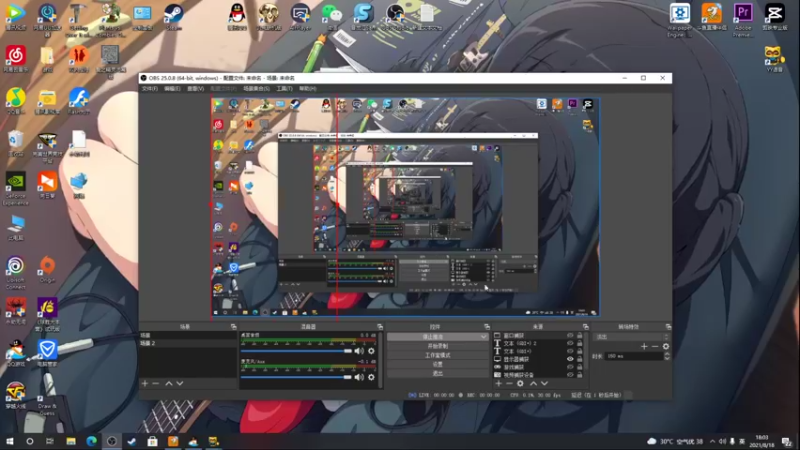The width and height of the screenshot is (800, 450).
Task: Open the desktop audio gear settings
Action: pos(371,351)
